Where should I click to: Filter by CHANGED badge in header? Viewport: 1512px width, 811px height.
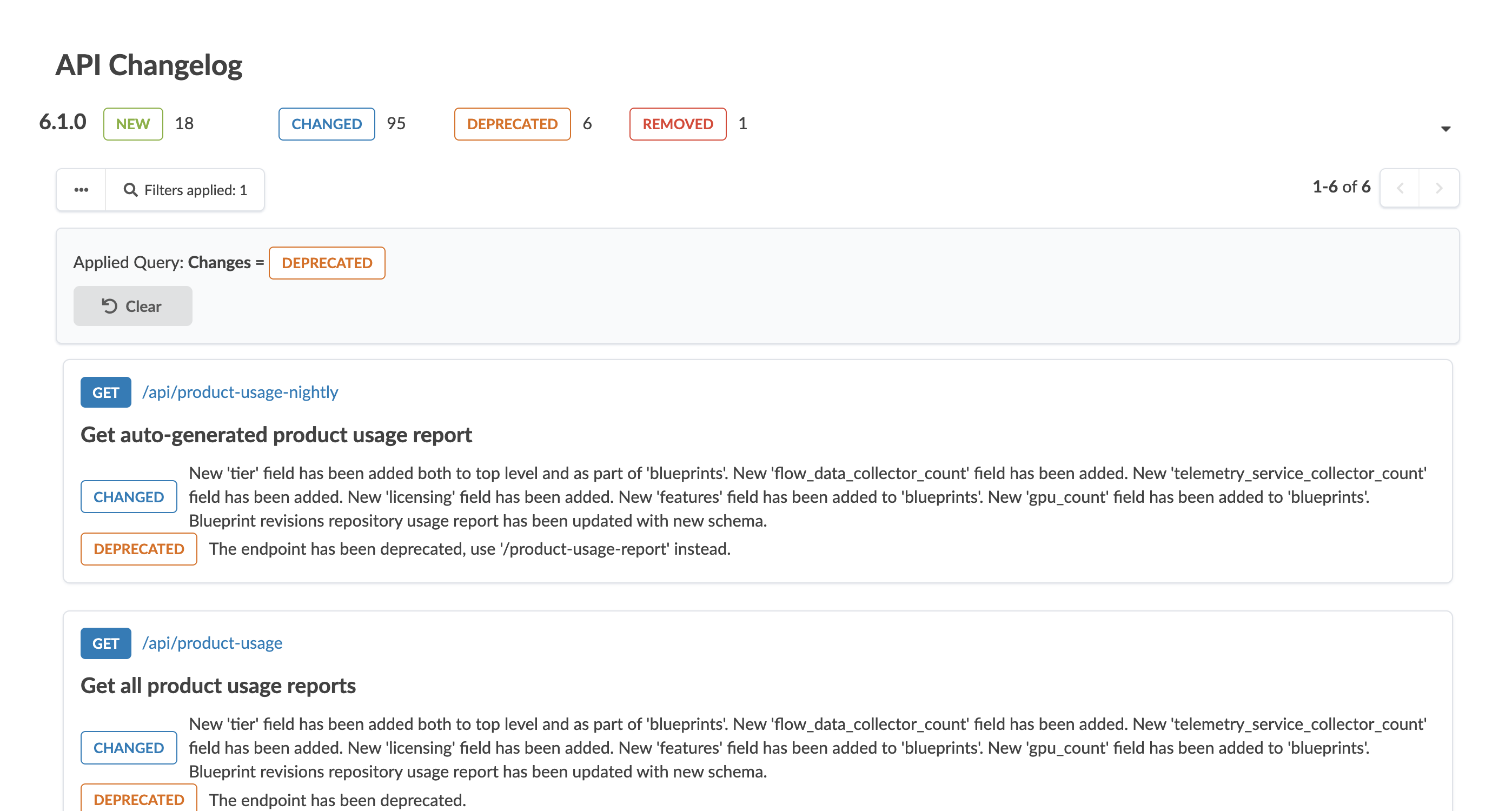point(326,124)
